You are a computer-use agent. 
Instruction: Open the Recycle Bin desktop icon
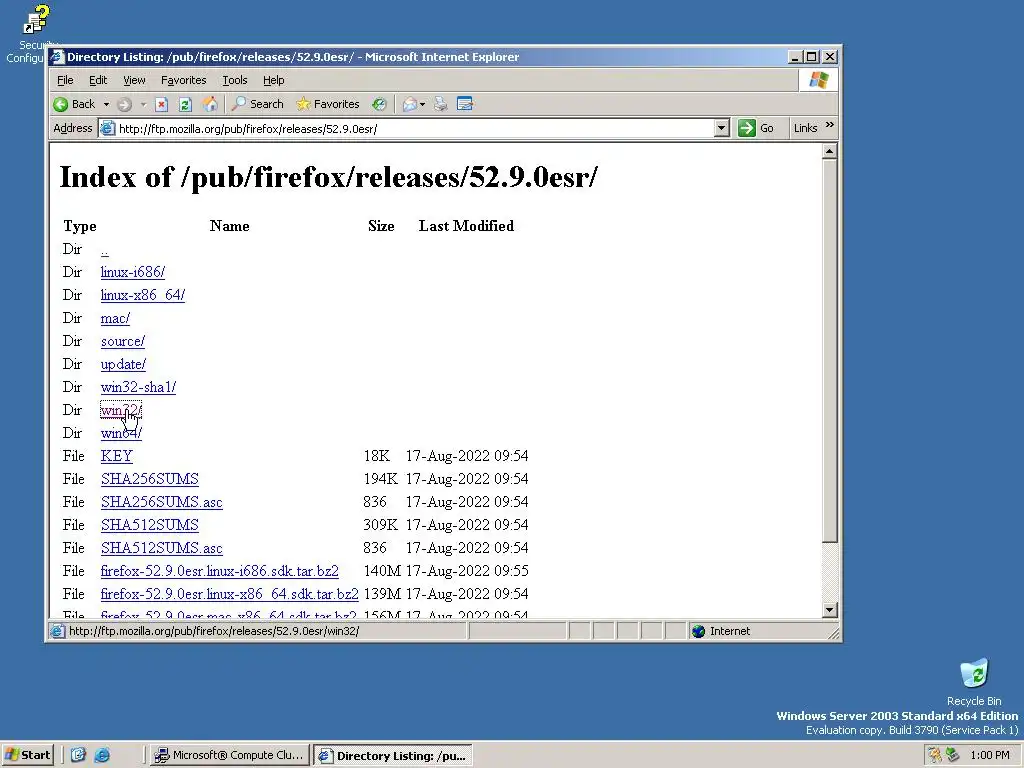point(974,682)
